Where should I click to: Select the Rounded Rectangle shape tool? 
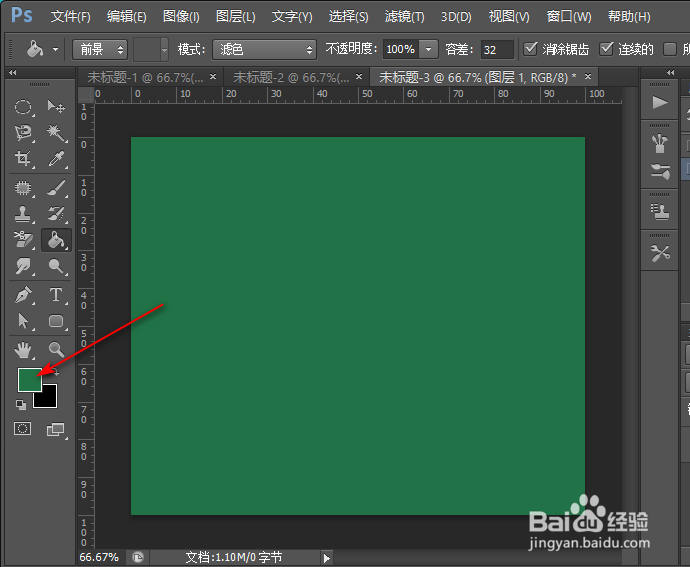tap(56, 321)
